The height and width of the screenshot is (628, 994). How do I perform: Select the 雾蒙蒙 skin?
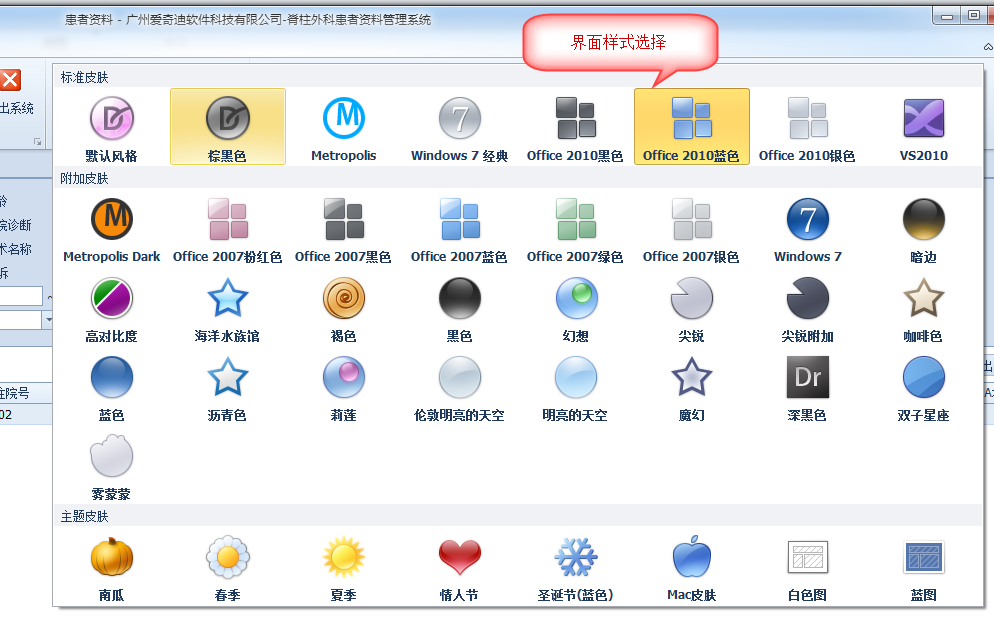coord(112,467)
